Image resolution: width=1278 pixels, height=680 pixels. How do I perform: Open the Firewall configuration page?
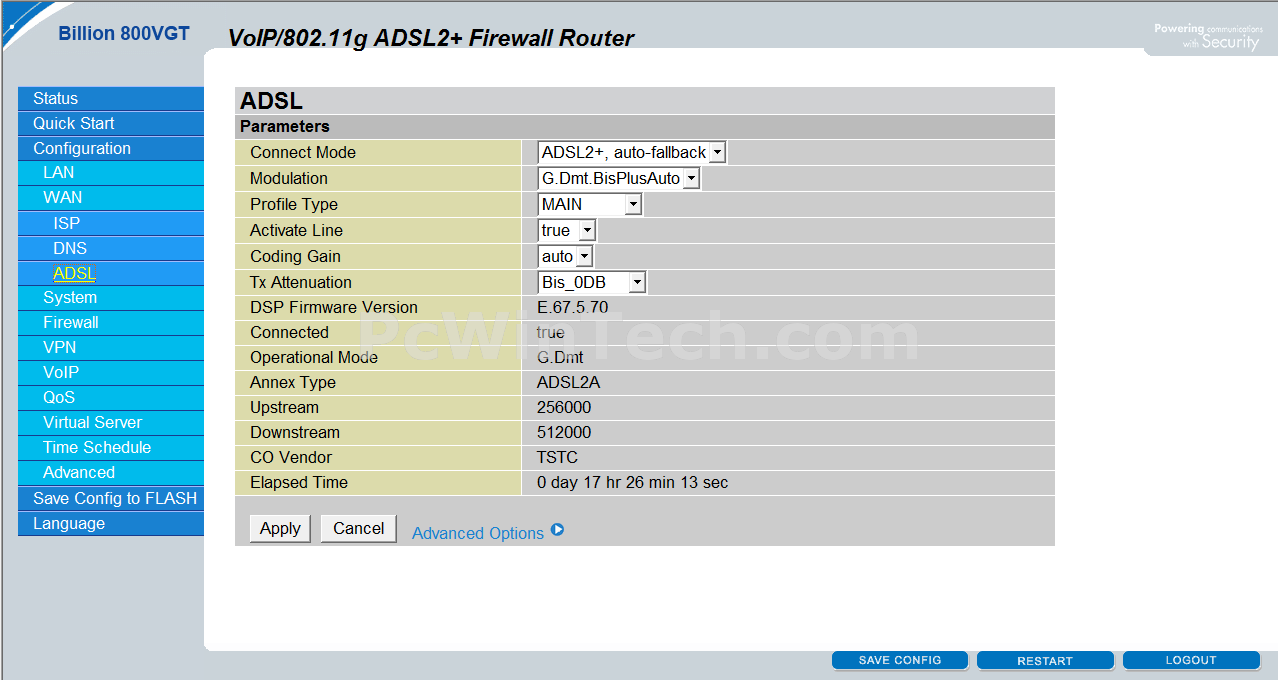tap(71, 322)
